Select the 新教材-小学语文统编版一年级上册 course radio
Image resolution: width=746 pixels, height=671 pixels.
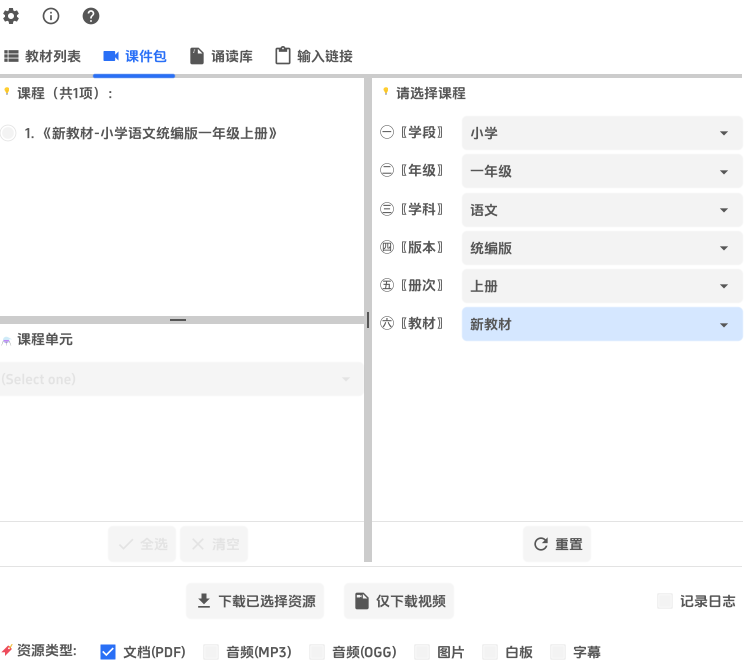point(9,133)
